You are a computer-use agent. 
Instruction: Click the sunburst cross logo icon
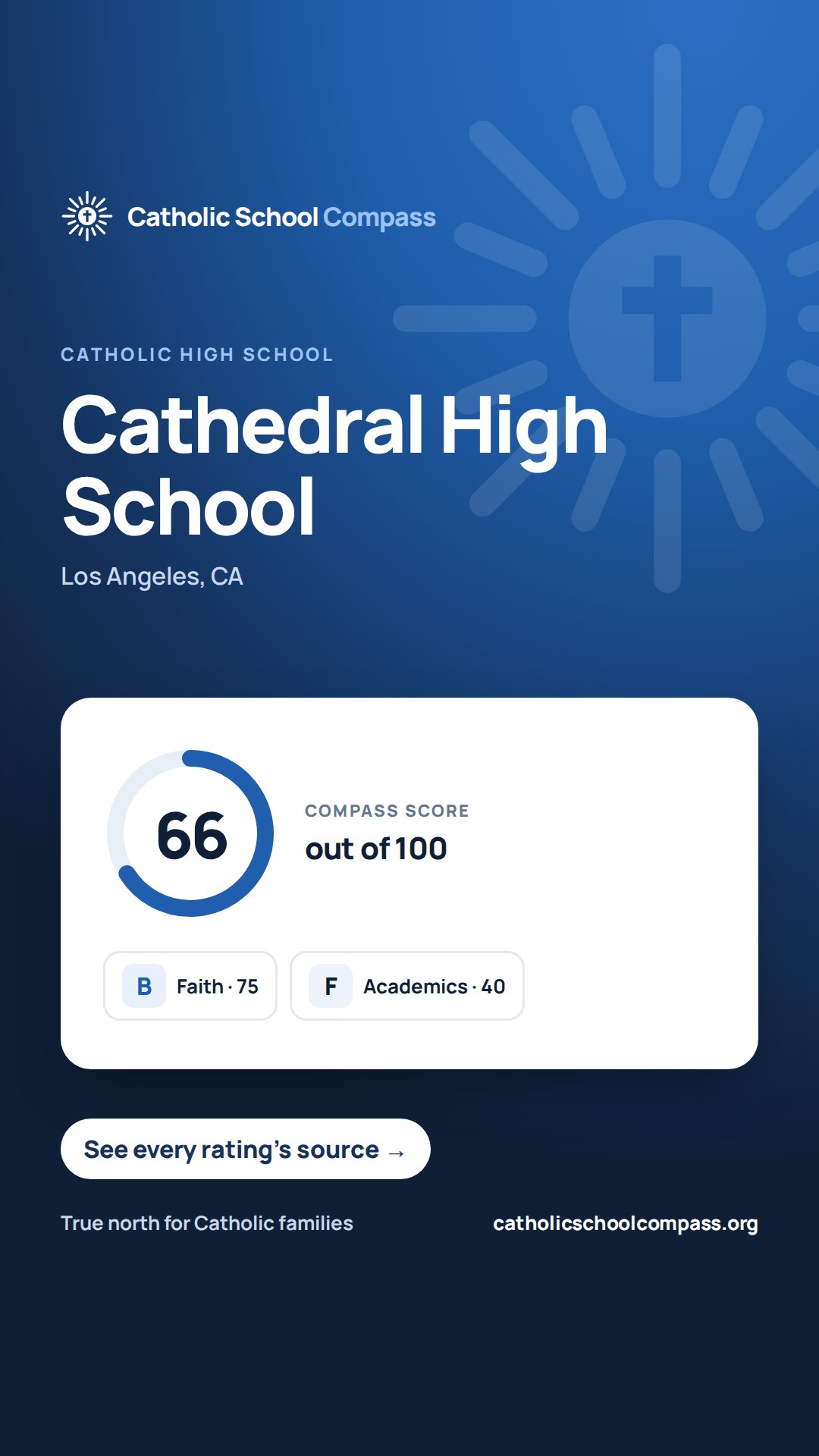tap(87, 216)
